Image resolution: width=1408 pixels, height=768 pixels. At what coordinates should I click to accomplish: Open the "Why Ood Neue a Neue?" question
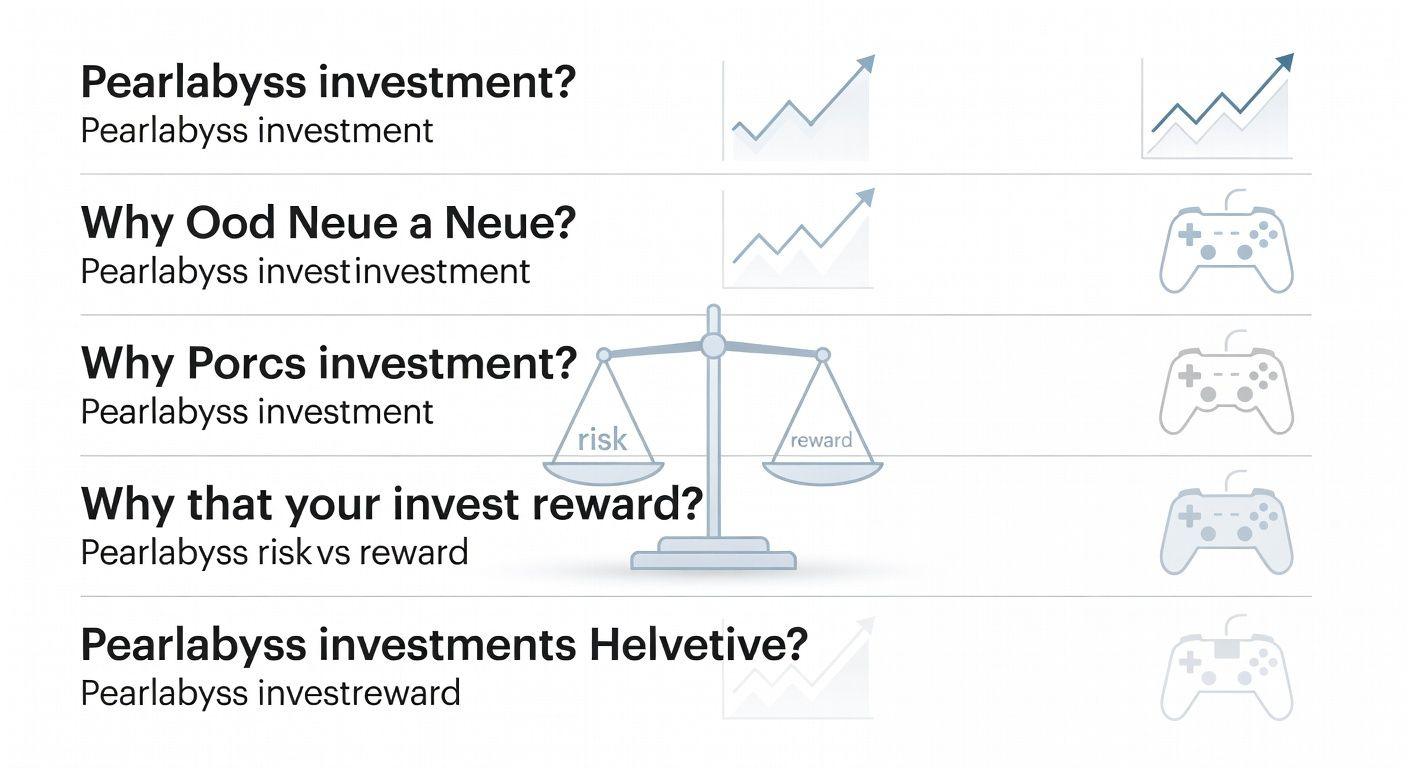click(328, 222)
